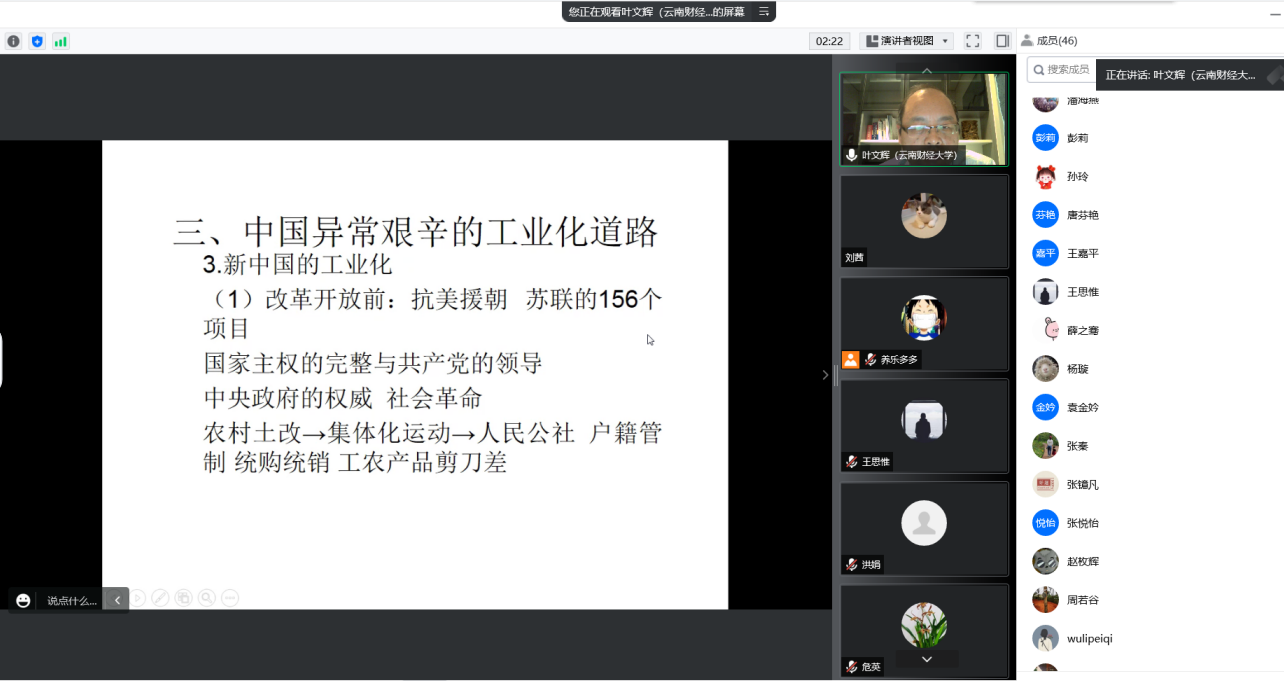Image resolution: width=1284 pixels, height=681 pixels.
Task: Open the sharing banner menu icon
Action: (x=763, y=12)
